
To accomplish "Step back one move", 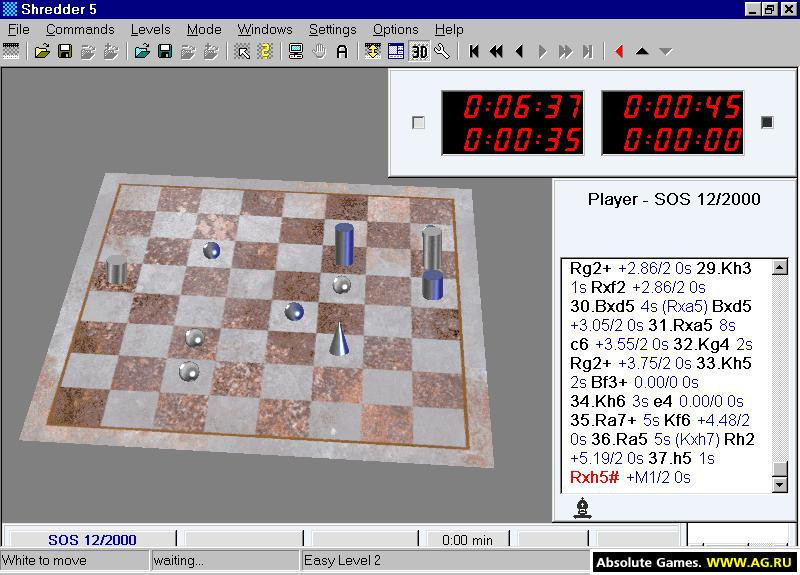I will 519,52.
